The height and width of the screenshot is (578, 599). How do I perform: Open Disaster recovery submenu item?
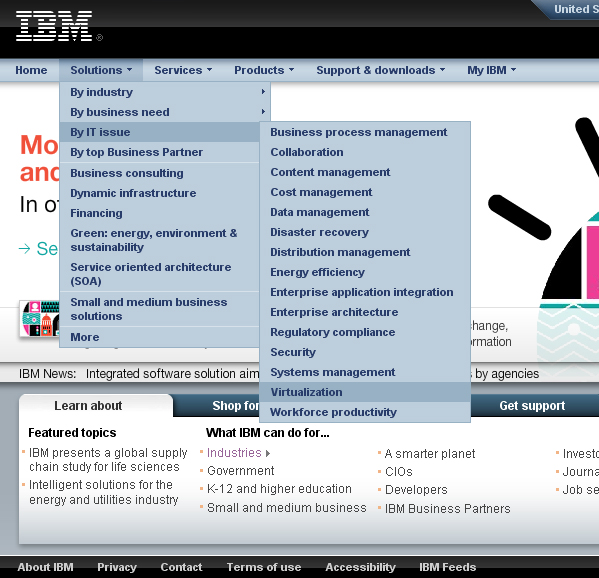365,232
